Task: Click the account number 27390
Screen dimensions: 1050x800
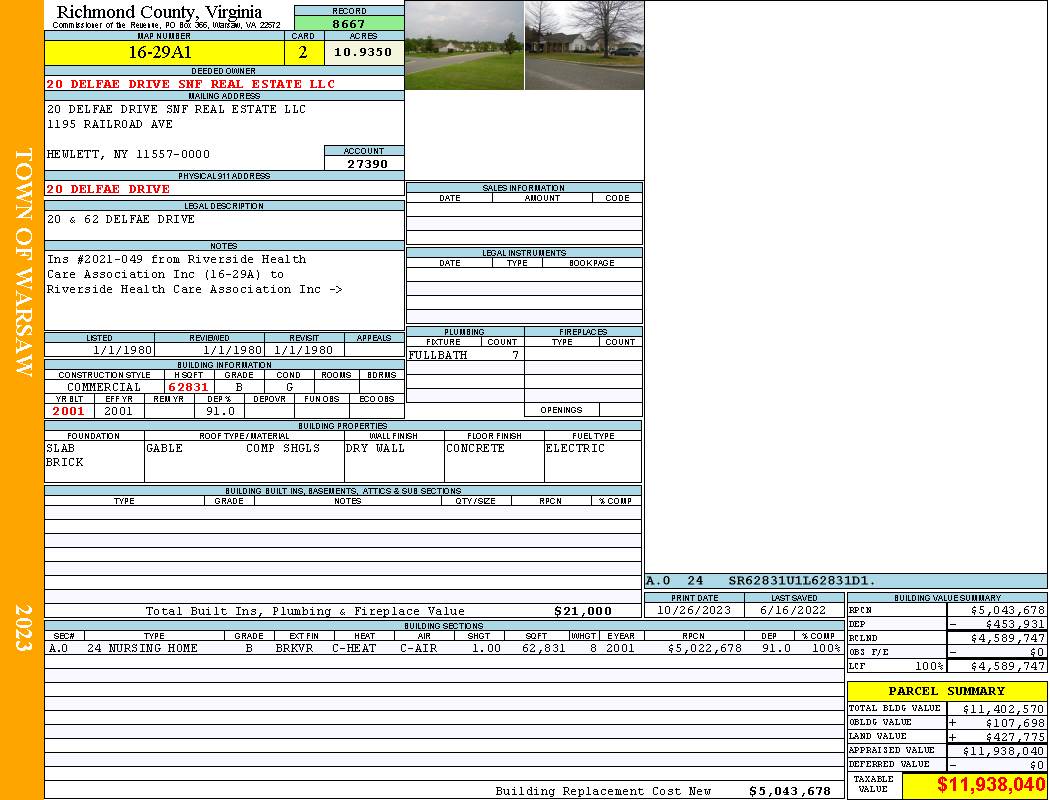Action: pos(364,163)
